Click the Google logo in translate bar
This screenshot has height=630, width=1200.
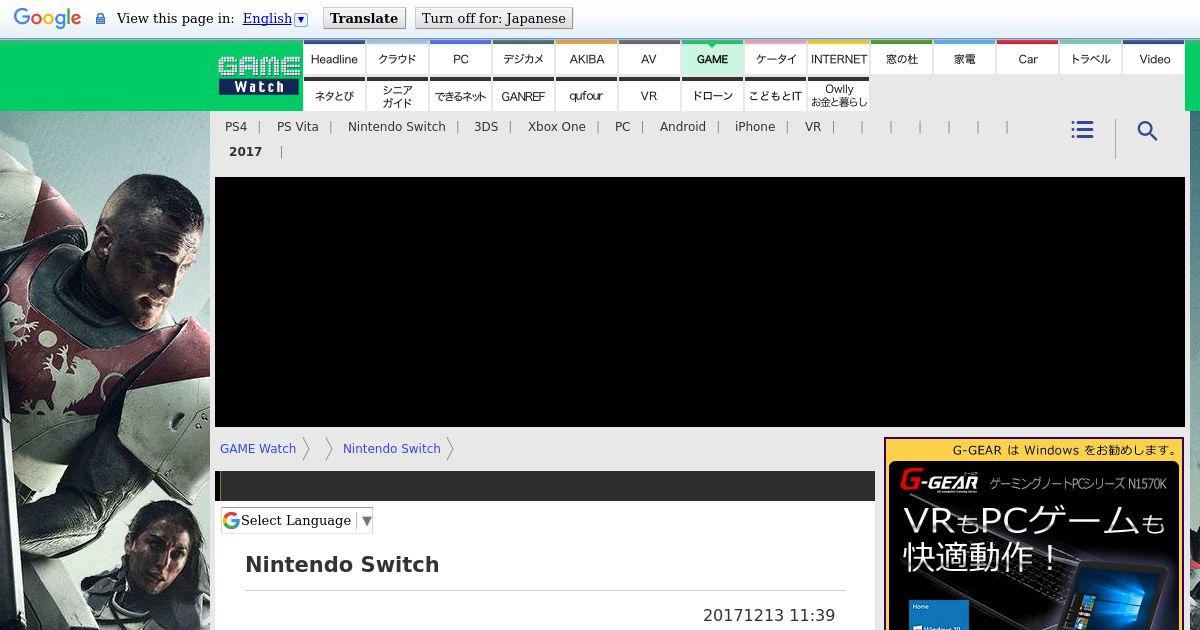tap(47, 18)
